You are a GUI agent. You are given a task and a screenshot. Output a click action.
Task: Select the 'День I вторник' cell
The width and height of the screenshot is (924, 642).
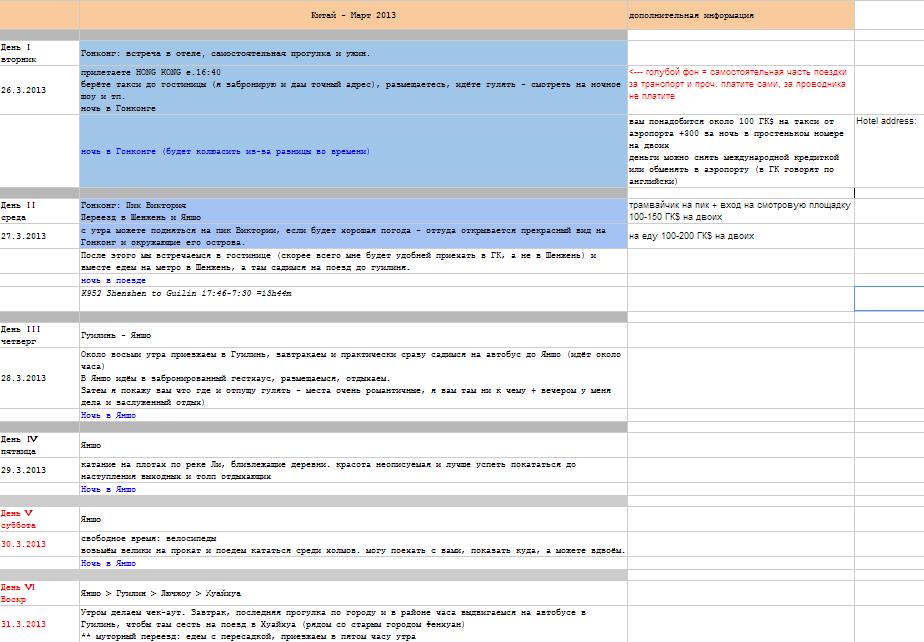[39, 52]
